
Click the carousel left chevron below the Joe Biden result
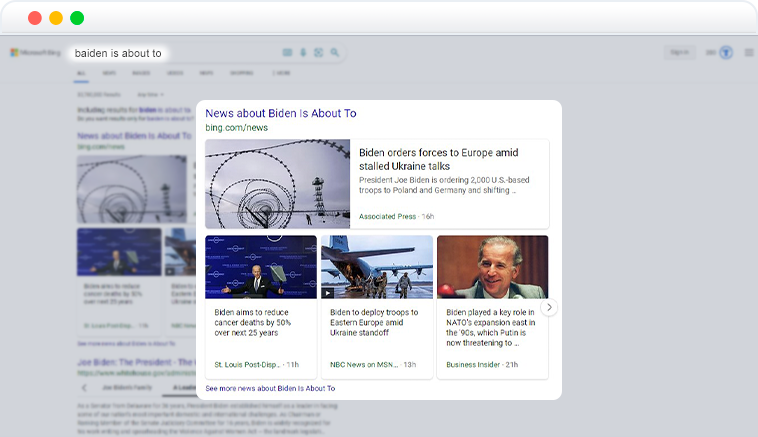(84, 387)
